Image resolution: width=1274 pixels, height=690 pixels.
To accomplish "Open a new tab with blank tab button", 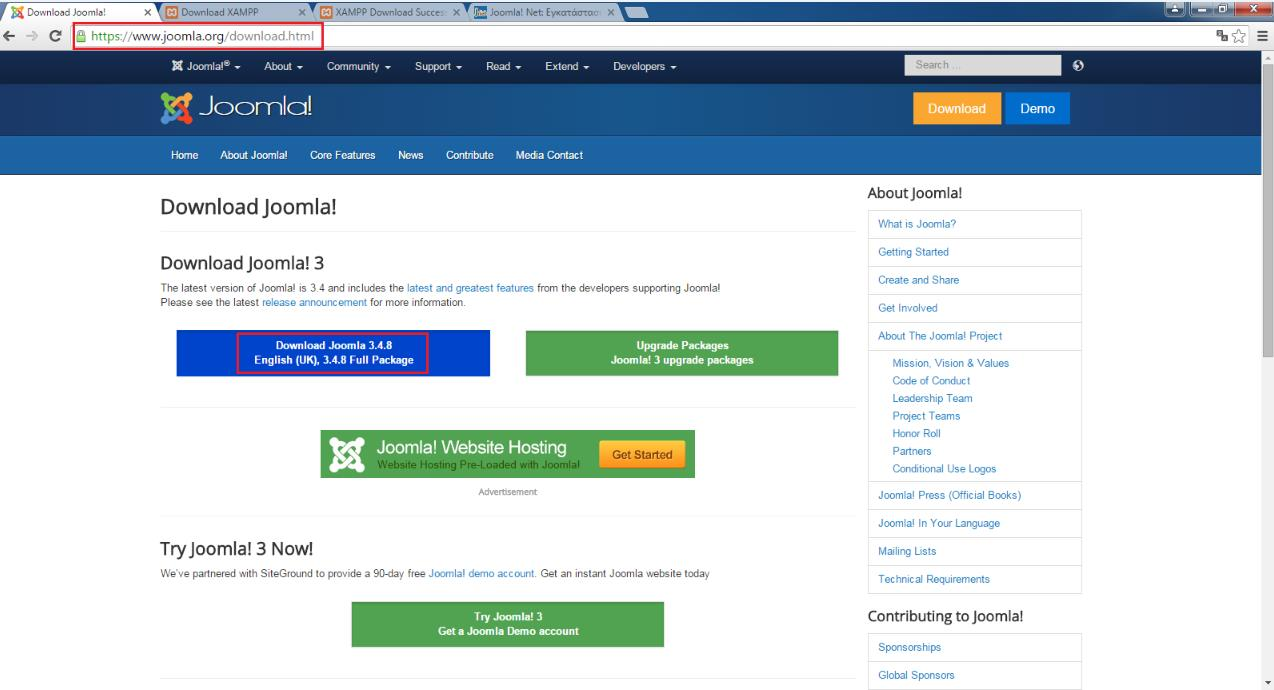I will 639,12.
